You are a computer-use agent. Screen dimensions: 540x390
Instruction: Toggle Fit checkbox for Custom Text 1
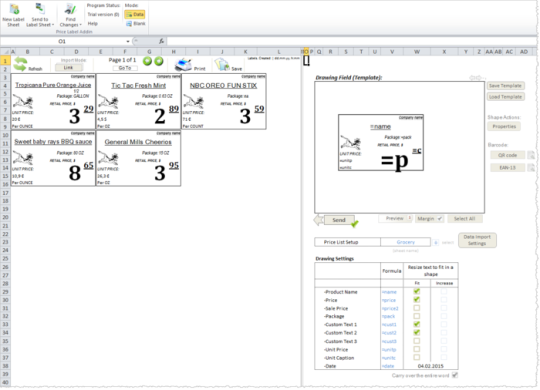[417, 324]
